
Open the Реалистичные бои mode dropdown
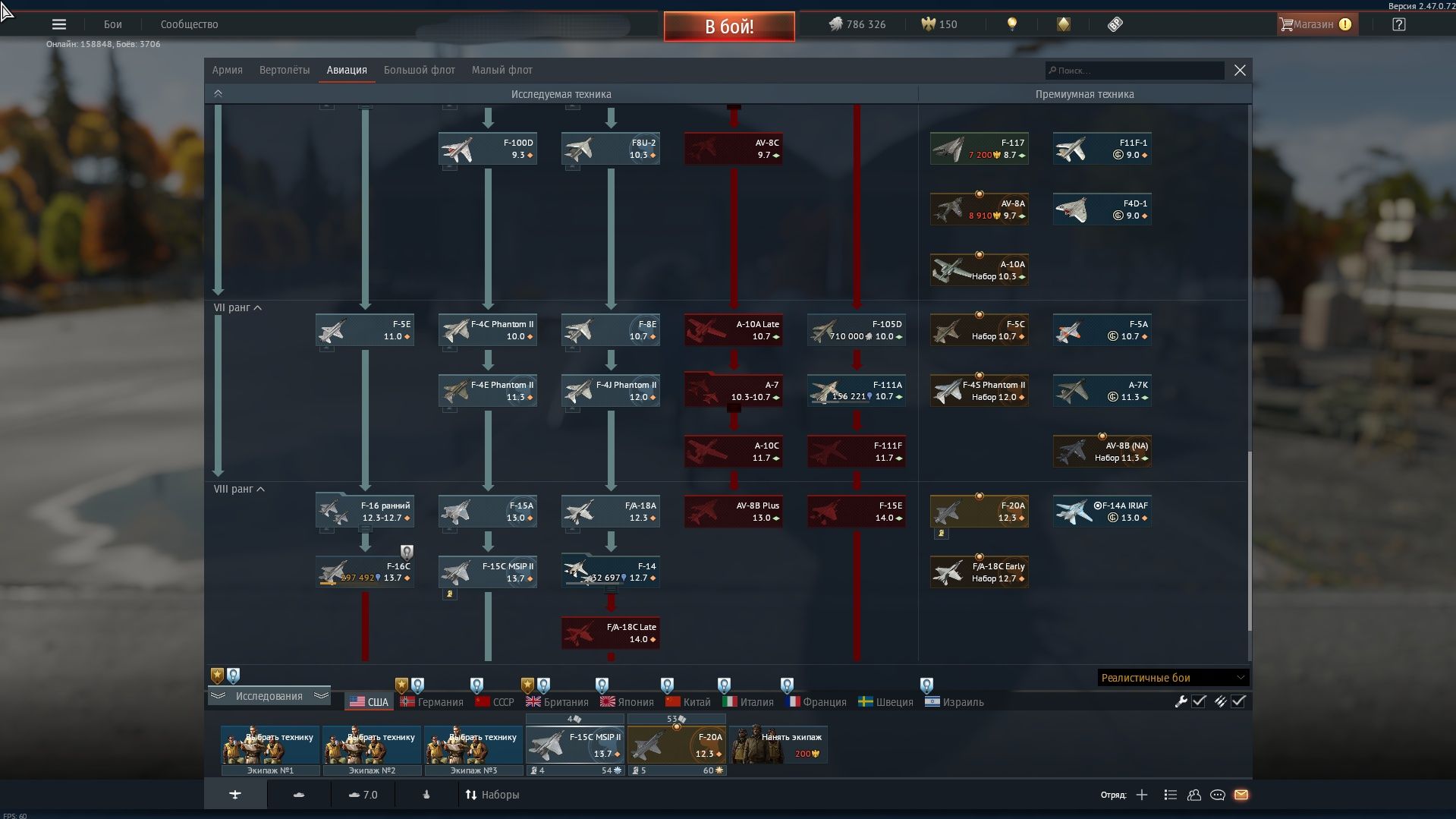point(1173,678)
